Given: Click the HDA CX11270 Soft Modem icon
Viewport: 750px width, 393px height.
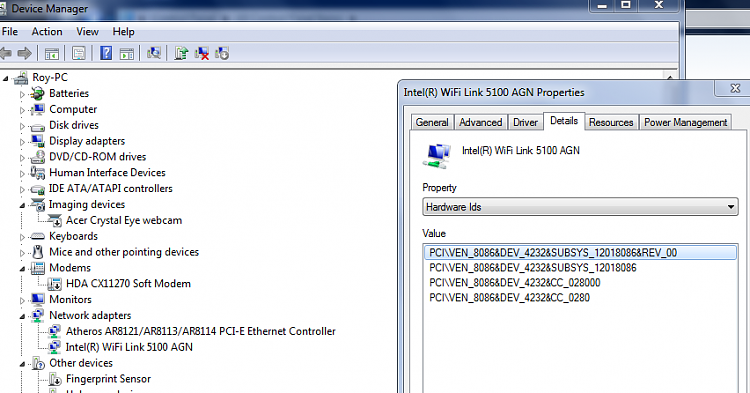Looking at the screenshot, I should [55, 284].
